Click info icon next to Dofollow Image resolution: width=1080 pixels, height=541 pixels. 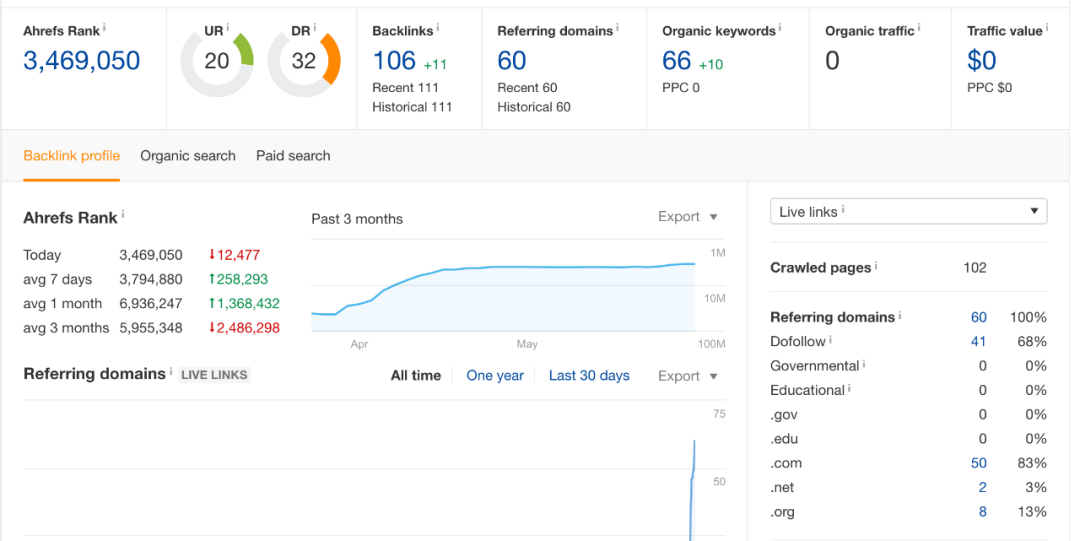830,339
